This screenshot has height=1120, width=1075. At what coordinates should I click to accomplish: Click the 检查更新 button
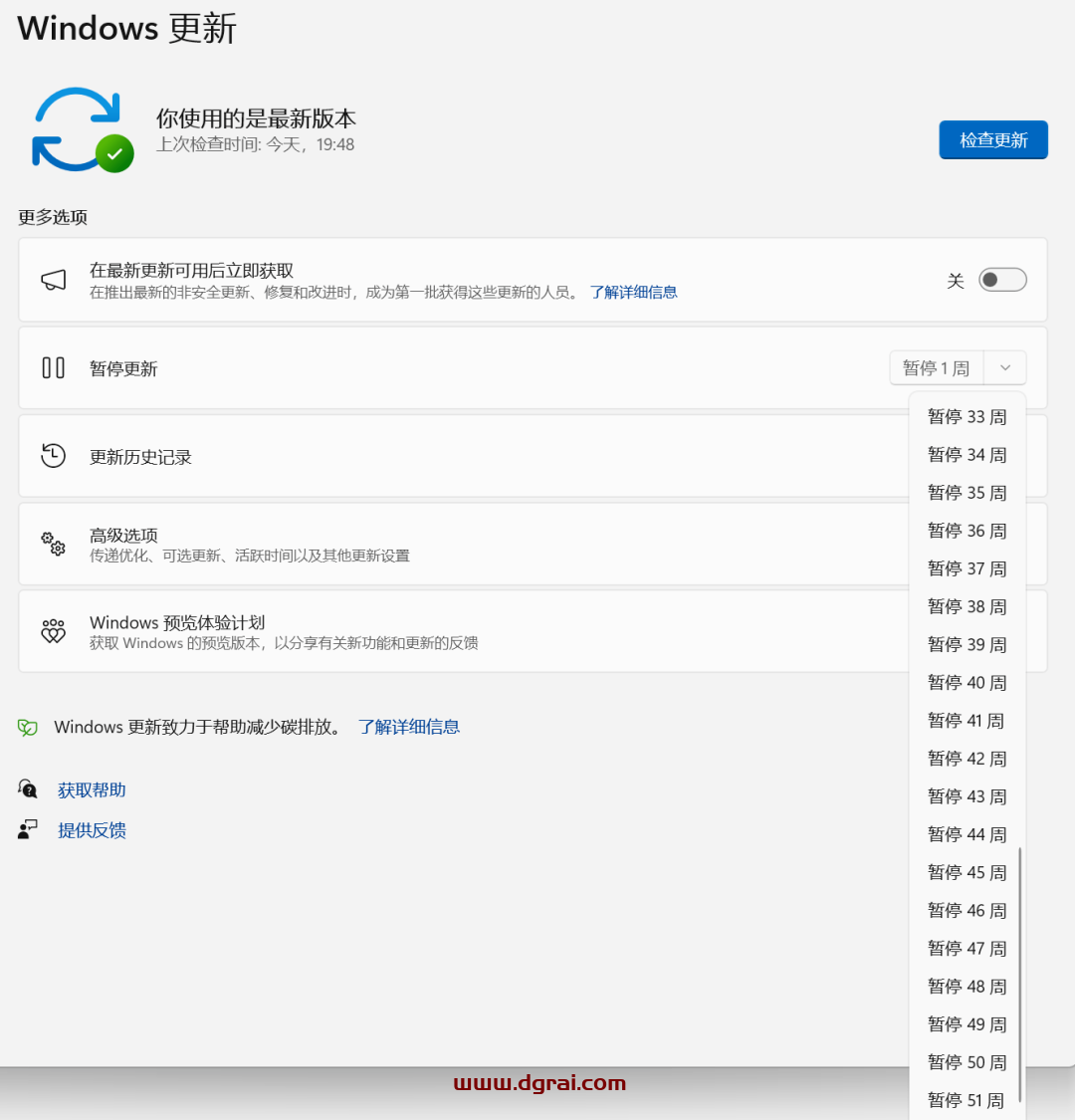[992, 140]
